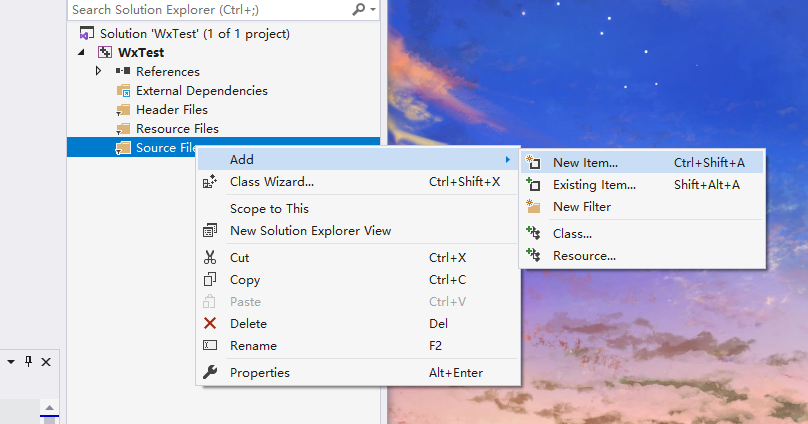Click the Rename icon
This screenshot has height=424, width=808.
click(210, 345)
